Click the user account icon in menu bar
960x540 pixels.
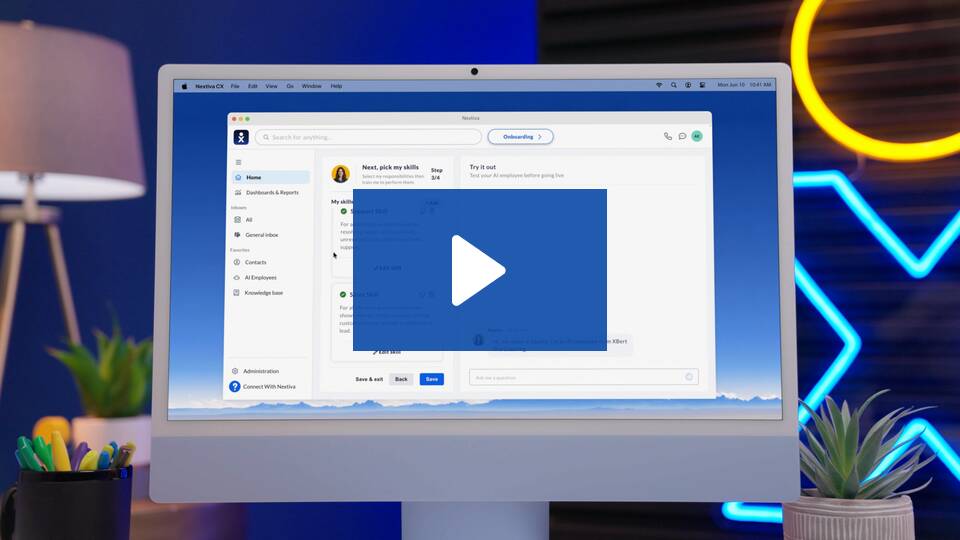point(688,85)
